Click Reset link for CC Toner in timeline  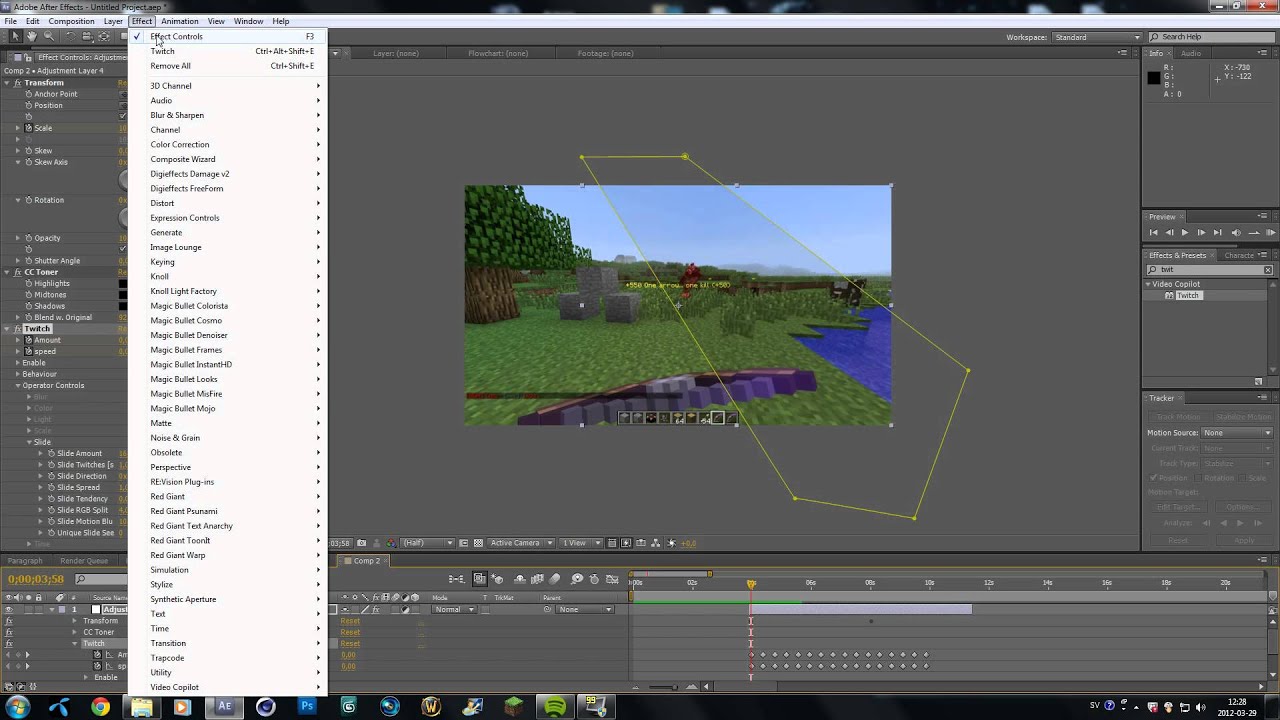pos(350,632)
